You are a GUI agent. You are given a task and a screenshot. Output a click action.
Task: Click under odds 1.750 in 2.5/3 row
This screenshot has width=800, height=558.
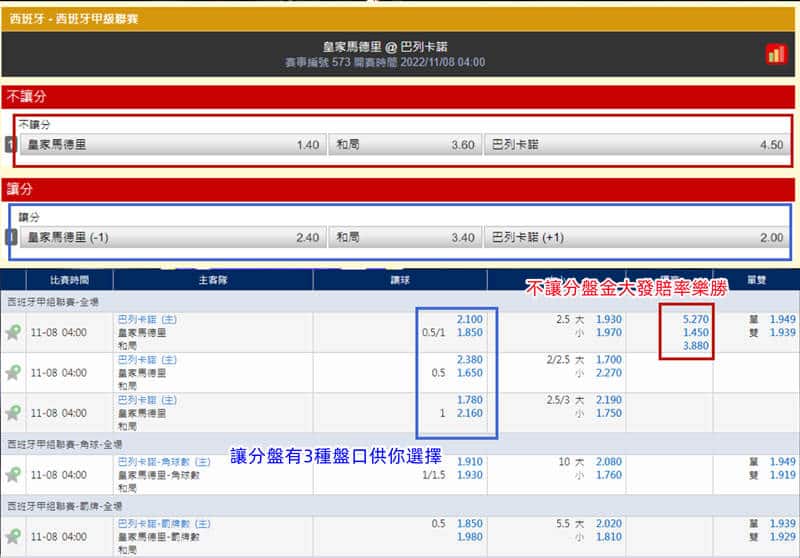pyautogui.click(x=609, y=413)
